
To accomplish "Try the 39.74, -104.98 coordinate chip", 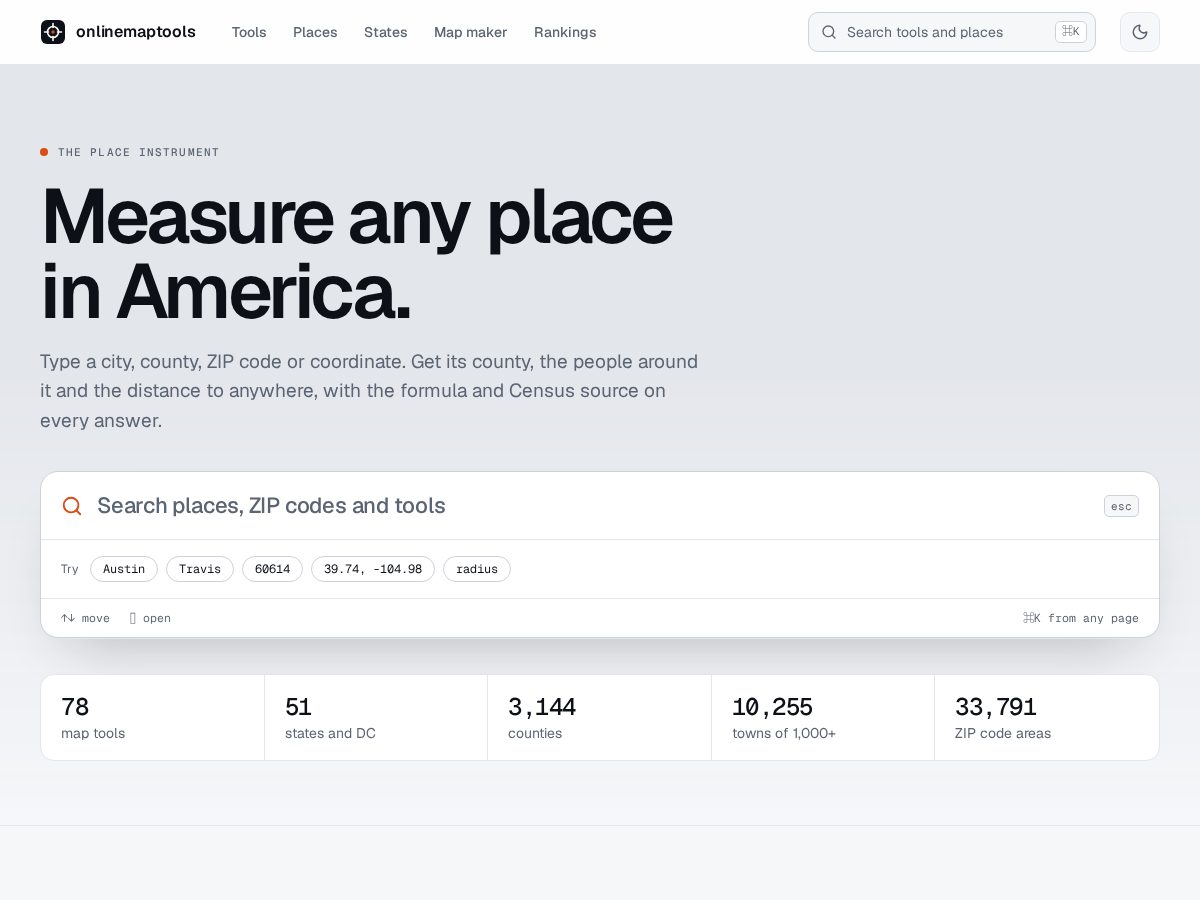I will 373,569.
